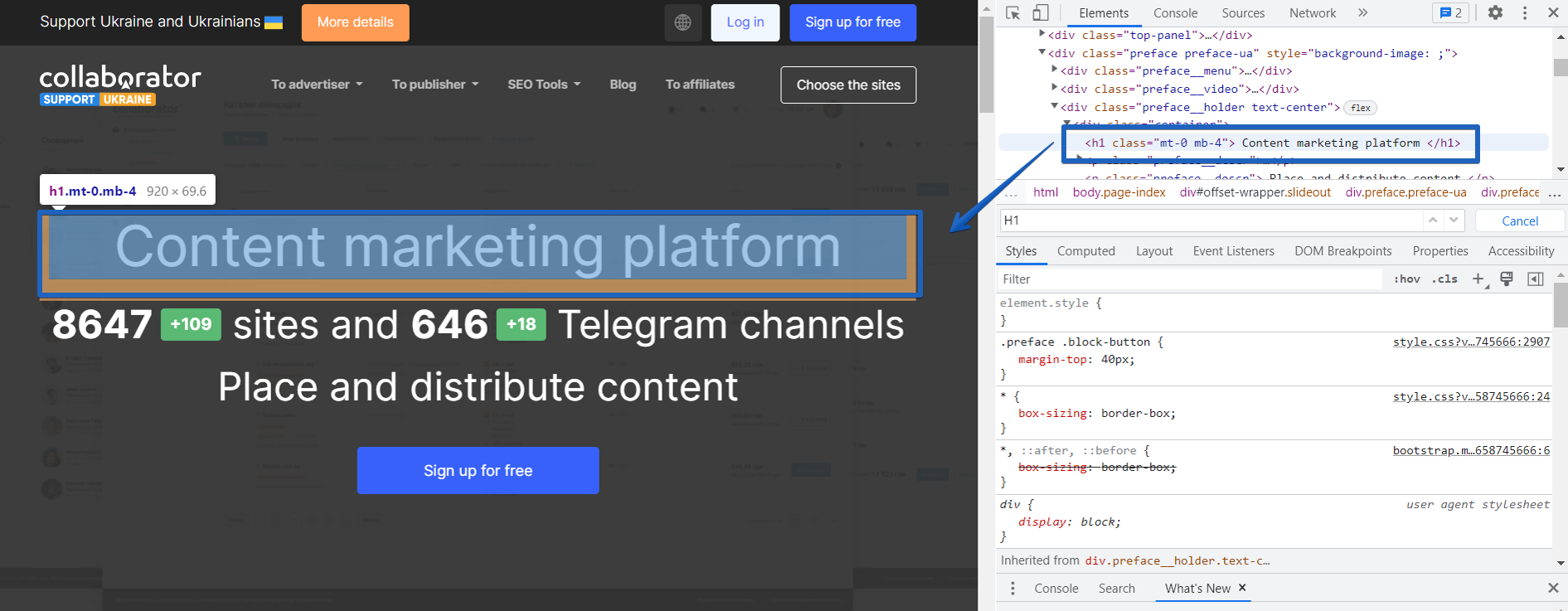Click the language globe icon
The width and height of the screenshot is (1568, 611).
click(x=682, y=22)
